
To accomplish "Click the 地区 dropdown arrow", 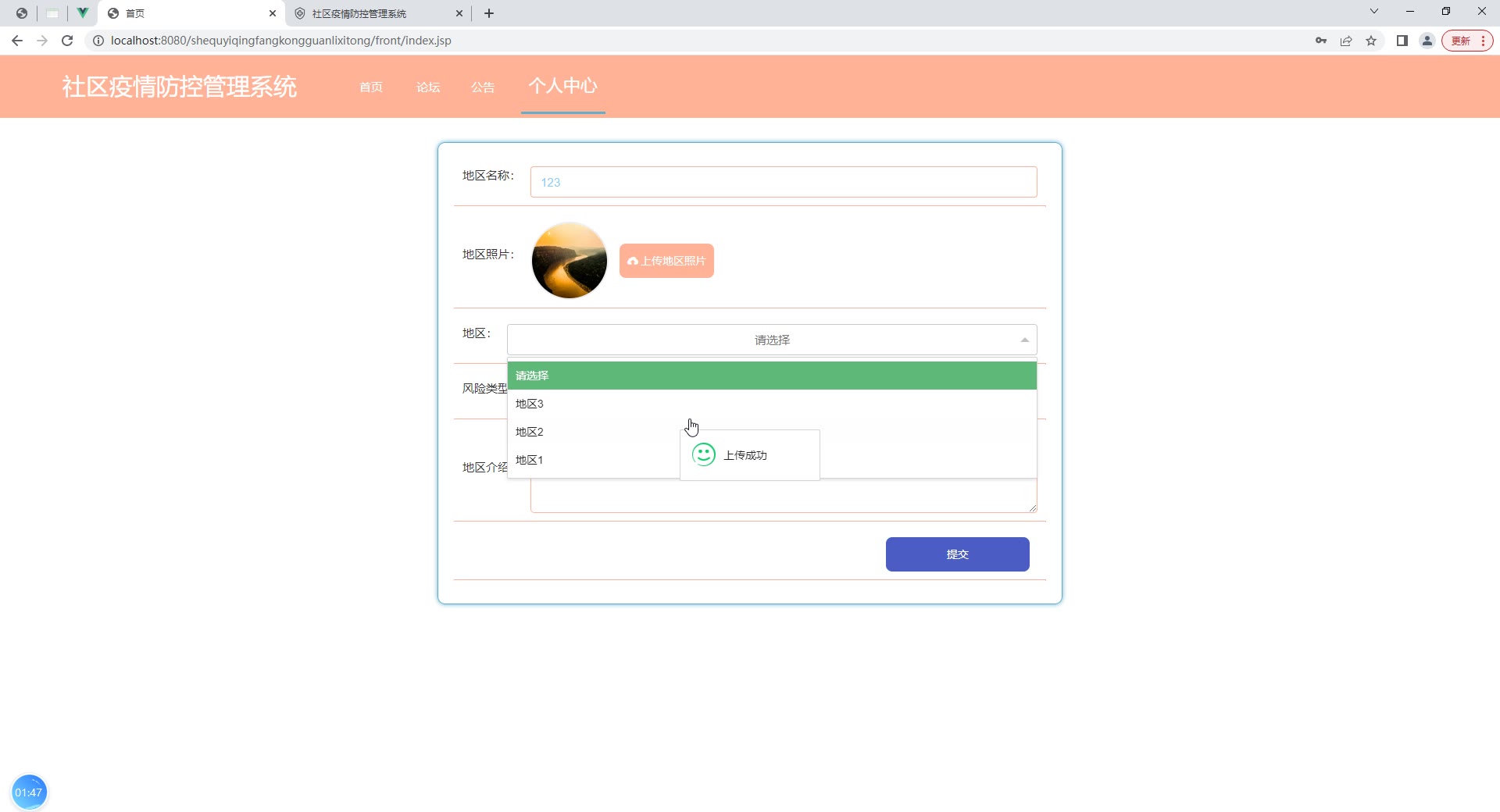I will pos(1025,340).
